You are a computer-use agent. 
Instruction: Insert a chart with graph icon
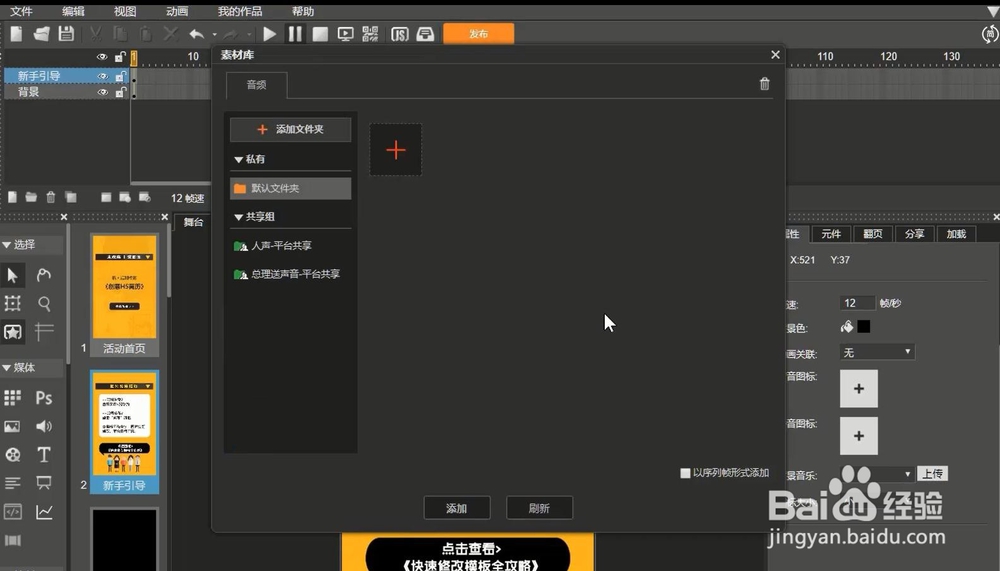(43, 512)
